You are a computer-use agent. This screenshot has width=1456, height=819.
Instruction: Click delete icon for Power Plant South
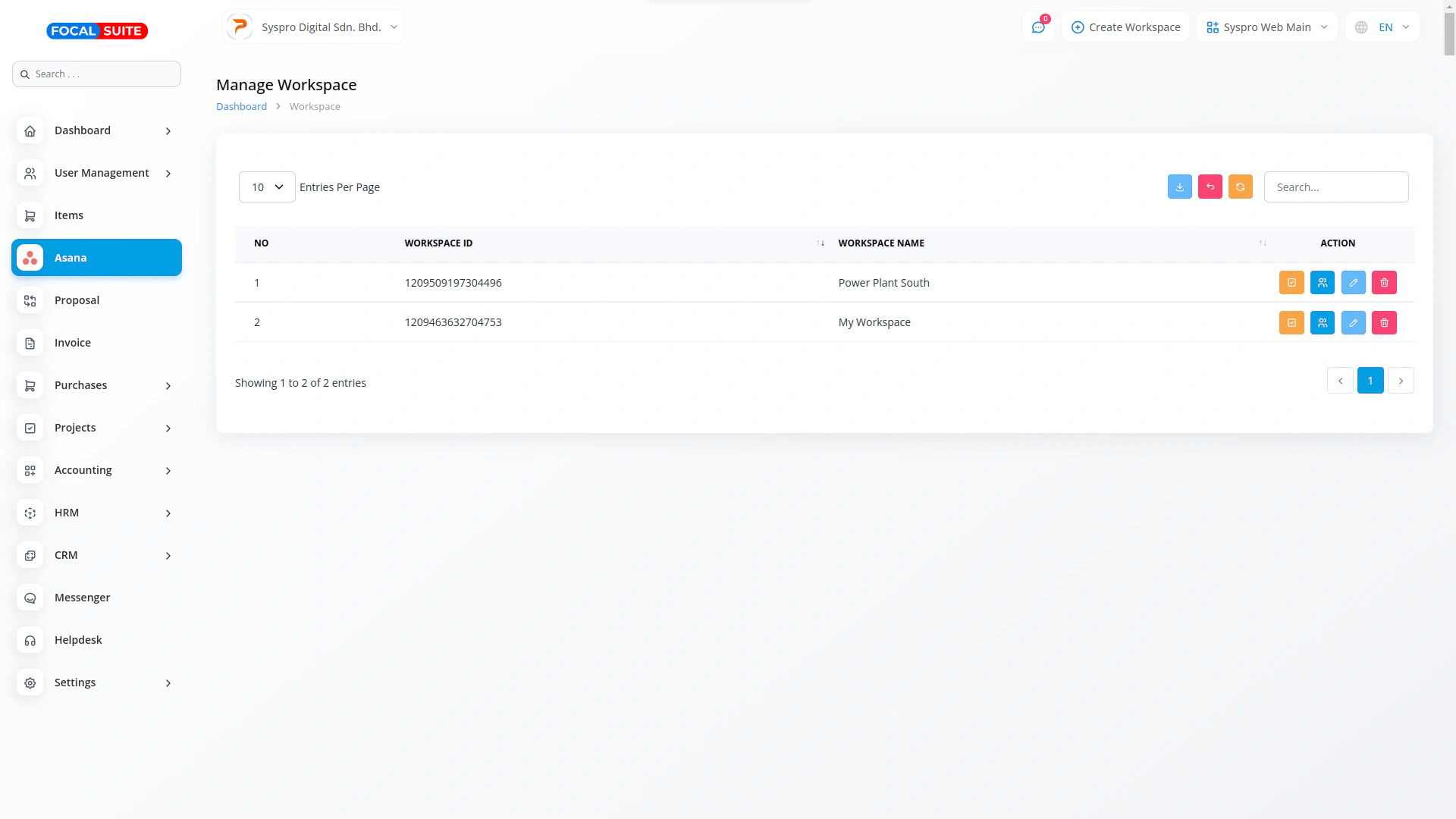click(1384, 283)
